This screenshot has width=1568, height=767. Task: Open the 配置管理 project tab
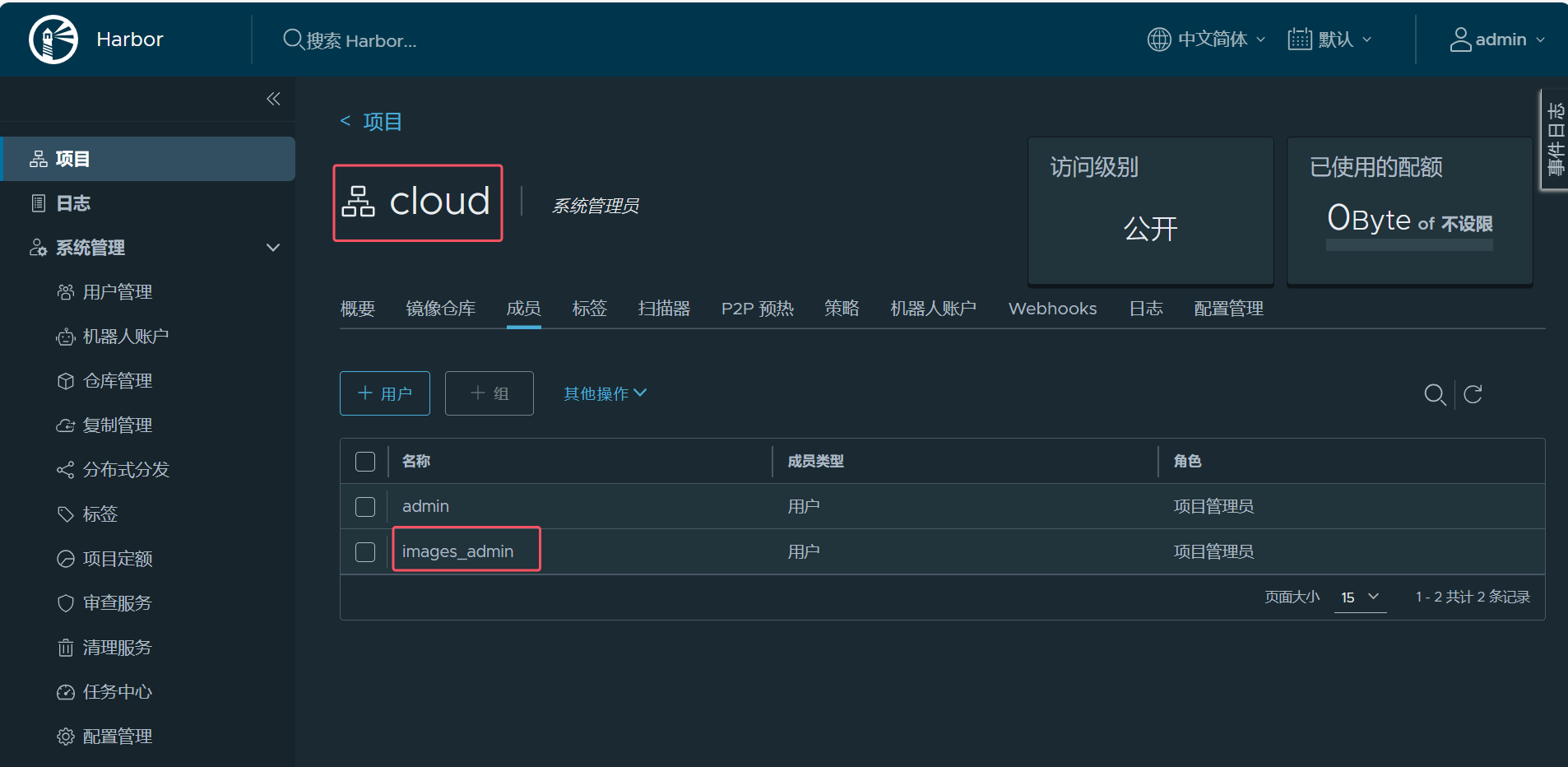(1229, 309)
